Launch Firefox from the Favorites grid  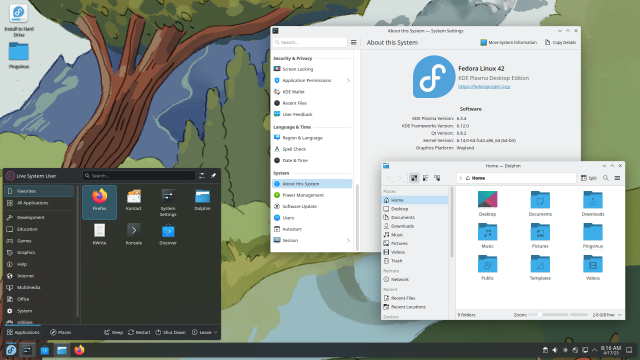[99, 202]
